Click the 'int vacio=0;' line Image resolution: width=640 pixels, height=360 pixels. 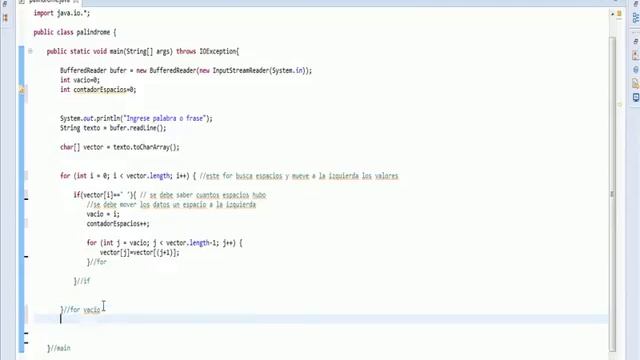pos(80,80)
